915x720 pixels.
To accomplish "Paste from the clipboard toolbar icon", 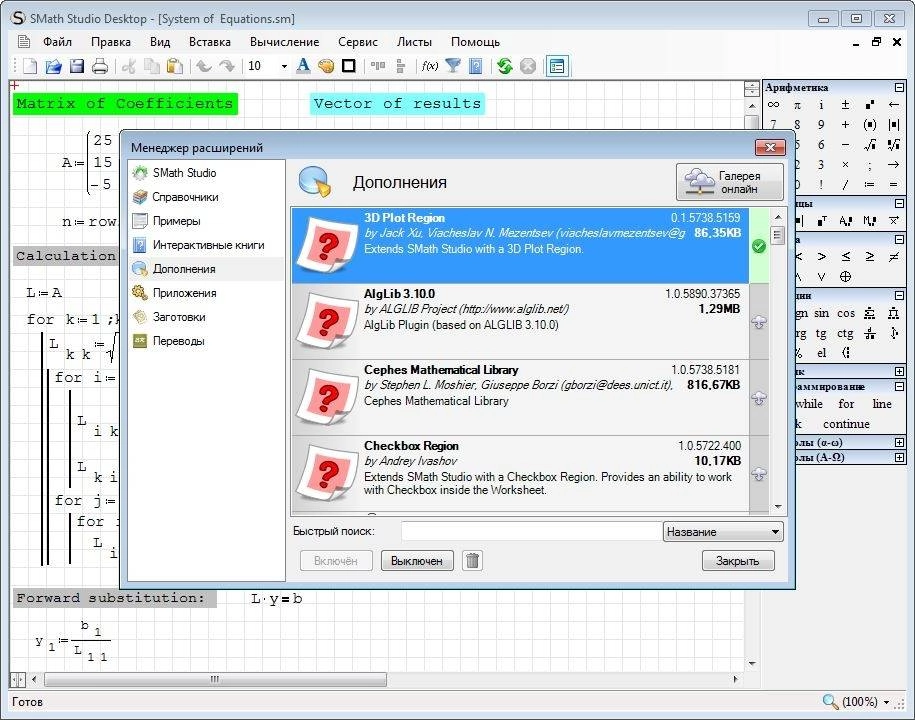I will click(174, 66).
